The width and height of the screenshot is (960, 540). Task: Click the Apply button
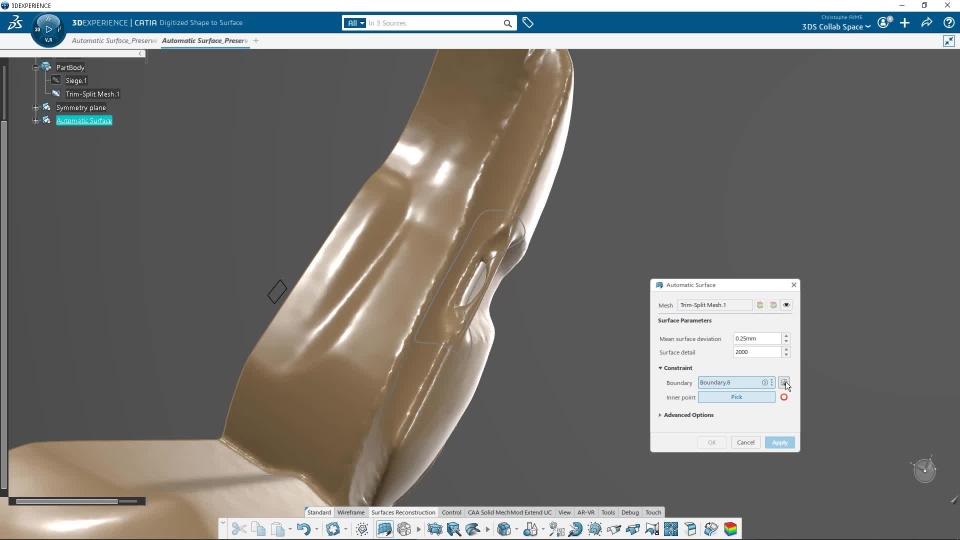(779, 443)
